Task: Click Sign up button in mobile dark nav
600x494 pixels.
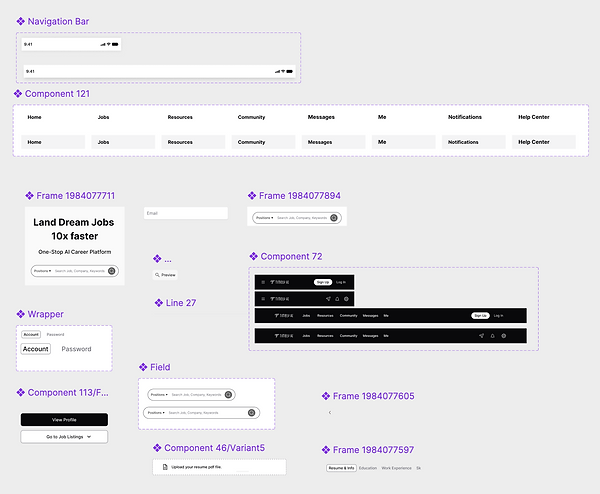Action: pyautogui.click(x=323, y=282)
